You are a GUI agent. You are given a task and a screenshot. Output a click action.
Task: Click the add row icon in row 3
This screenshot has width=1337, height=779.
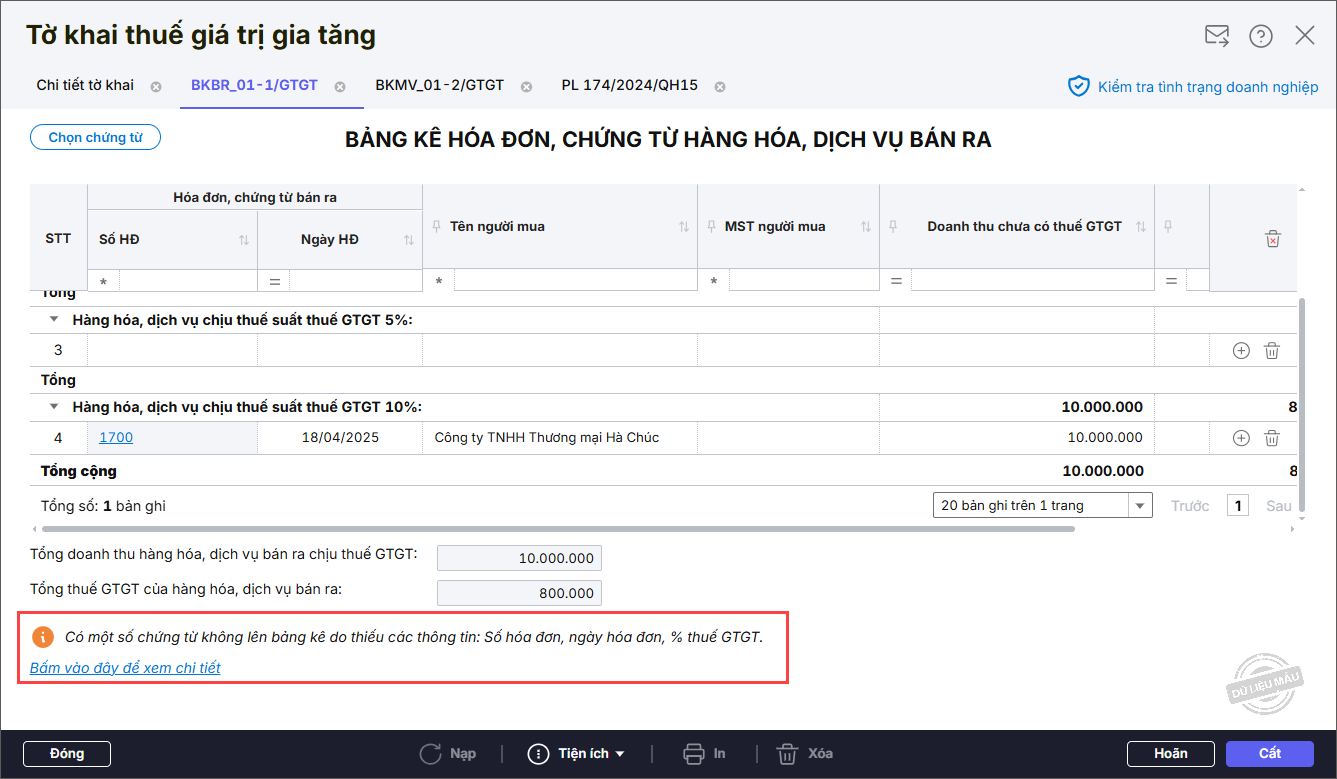tap(1241, 351)
